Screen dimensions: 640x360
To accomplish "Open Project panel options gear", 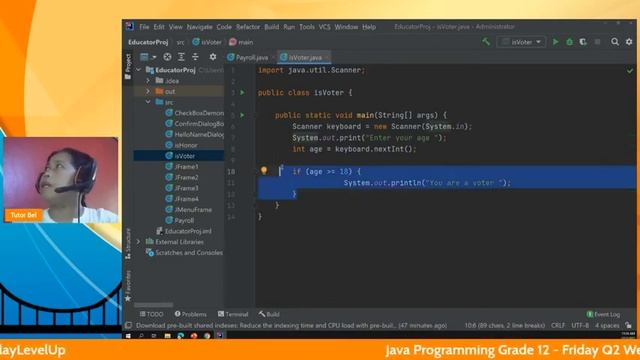I will click(x=213, y=57).
